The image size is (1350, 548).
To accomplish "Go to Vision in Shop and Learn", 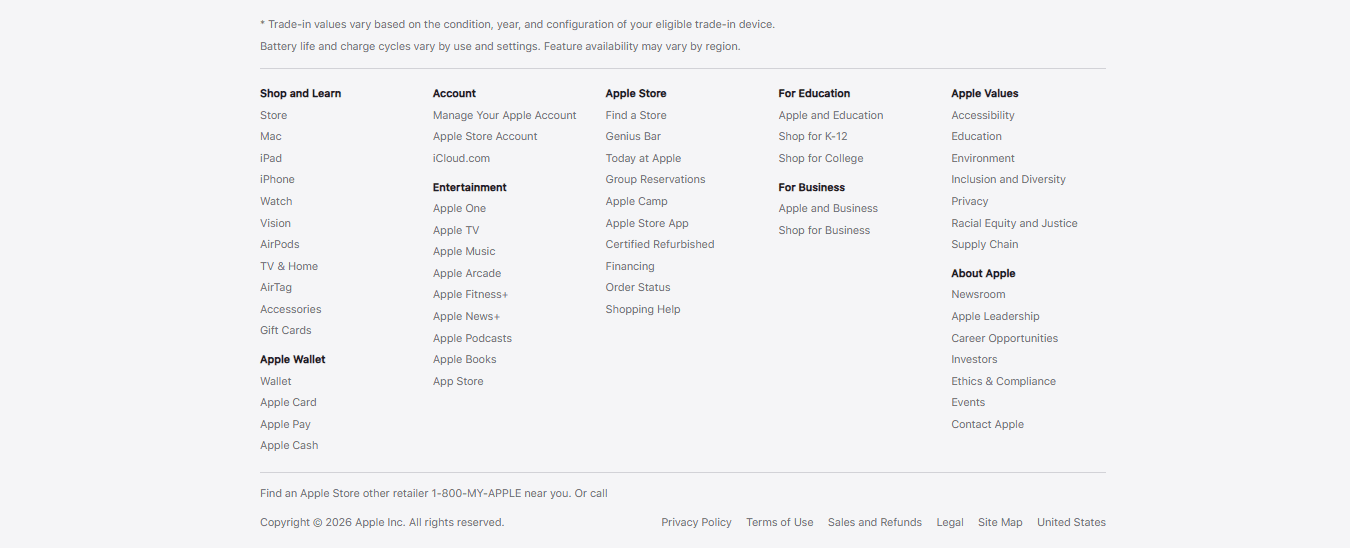I will coord(275,223).
